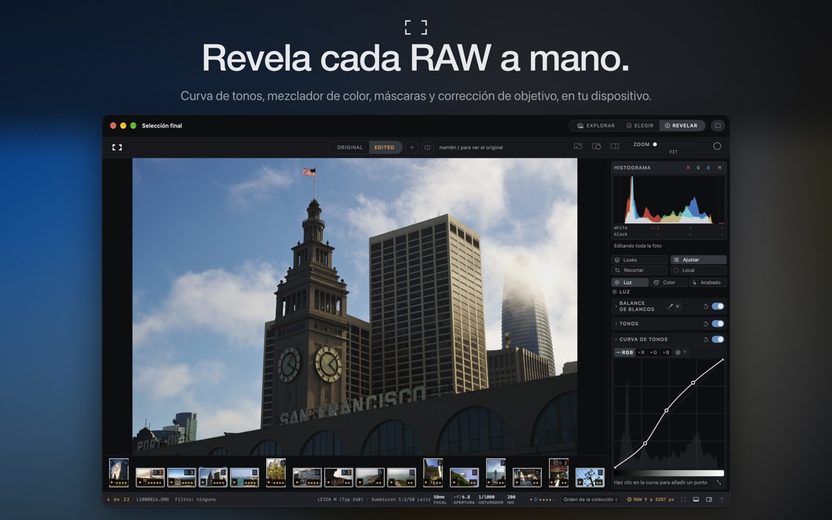
Task: Open the Color adjustments tab
Action: pos(669,282)
